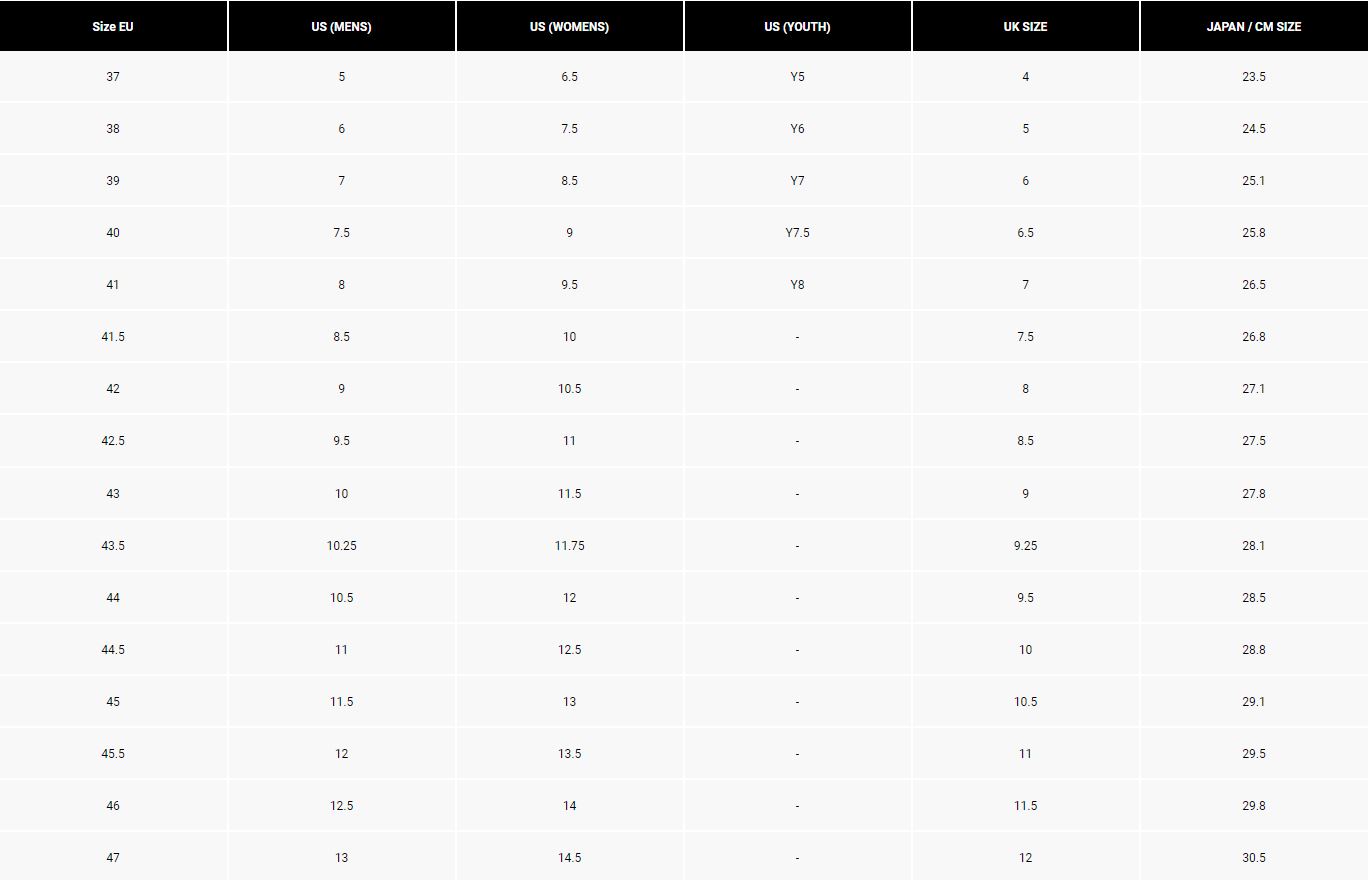Click the US (YOUTH) column header
The height and width of the screenshot is (880, 1368).
click(x=797, y=26)
